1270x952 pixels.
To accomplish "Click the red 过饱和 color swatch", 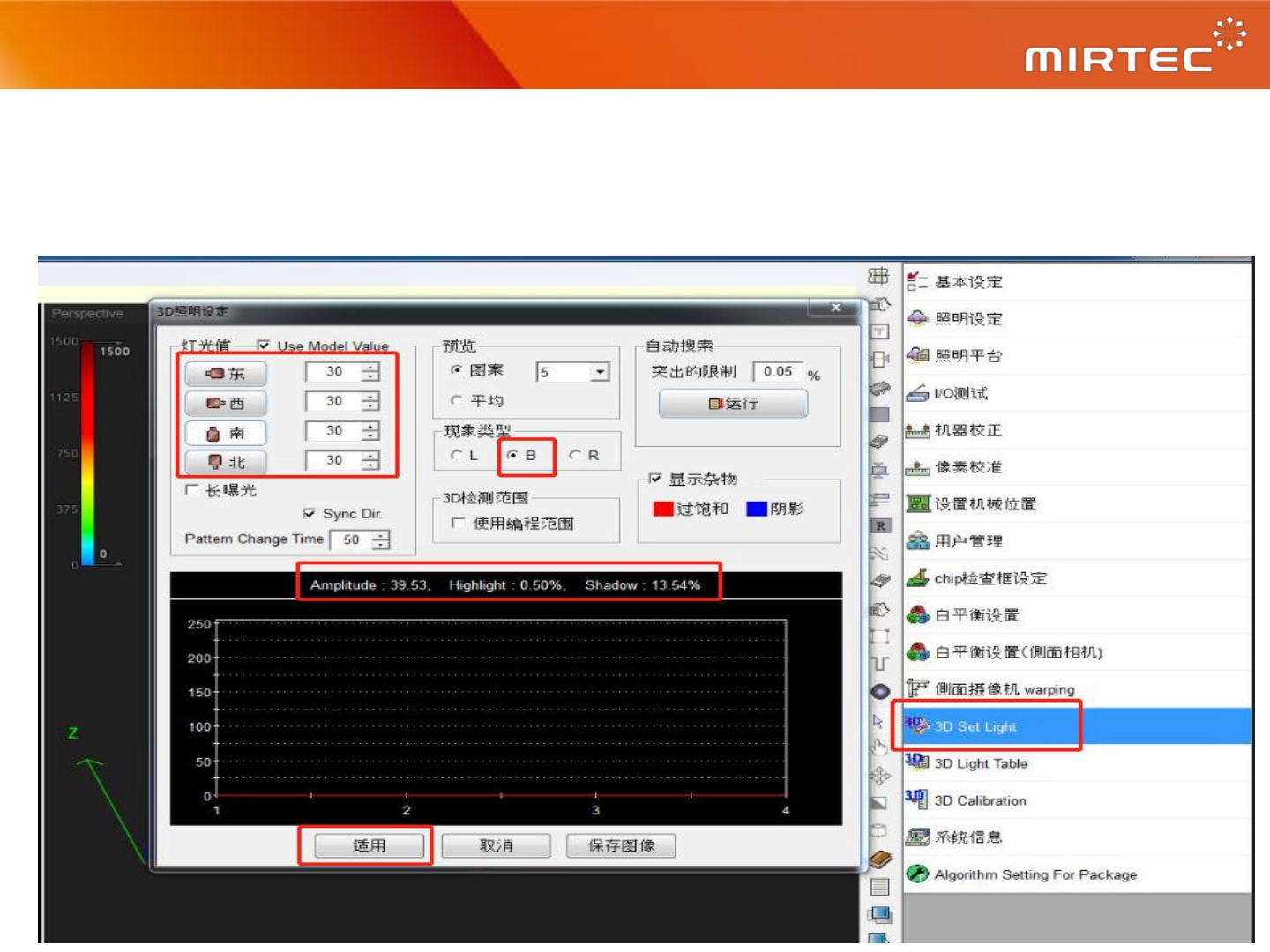I will coord(663,509).
